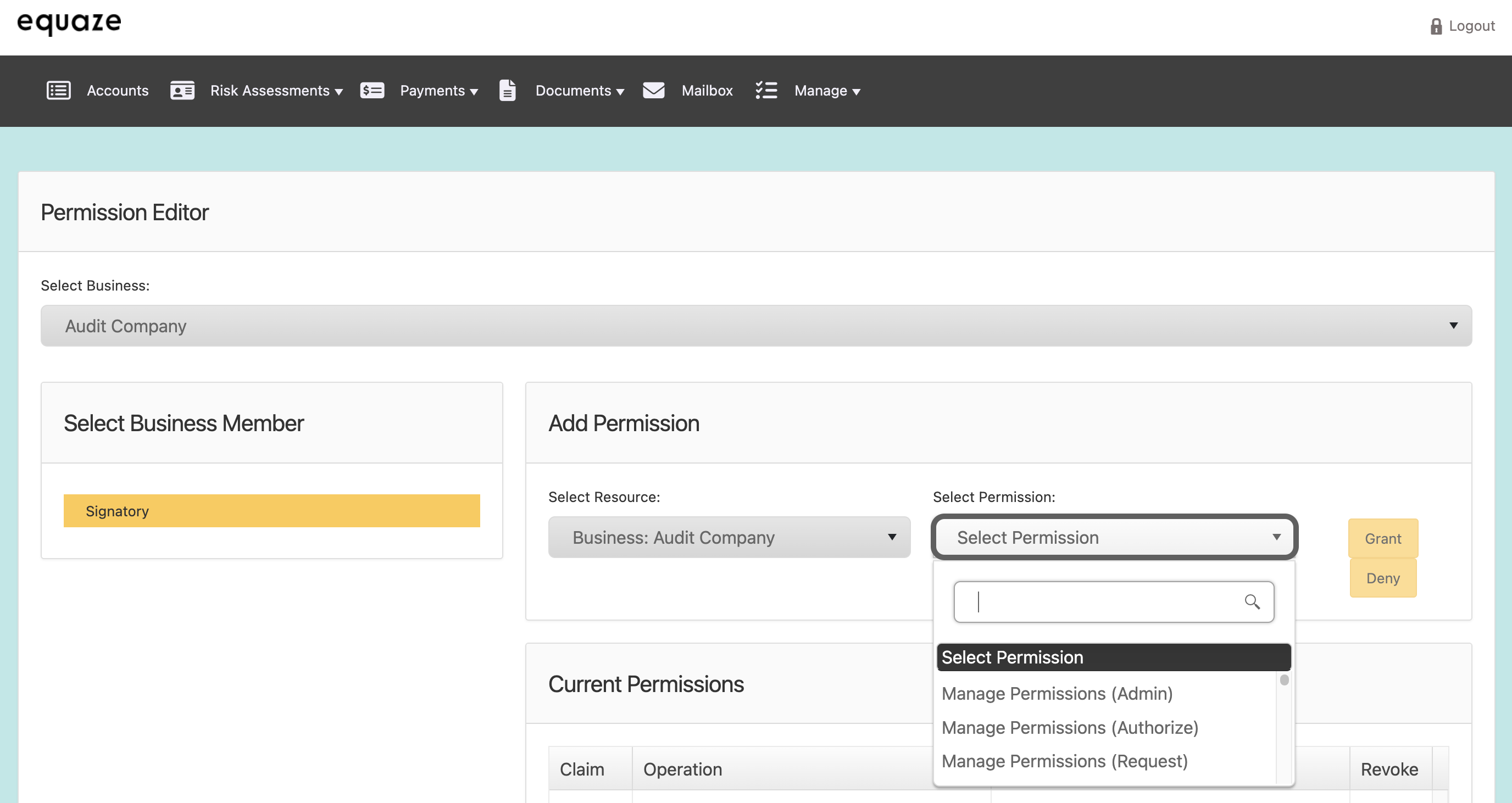Open the Select Business dropdown

755,326
